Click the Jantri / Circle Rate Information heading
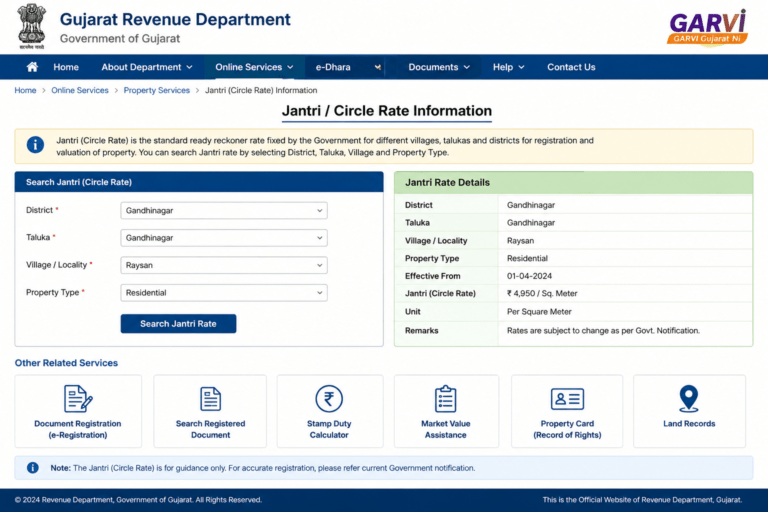768x512 pixels. tap(387, 111)
